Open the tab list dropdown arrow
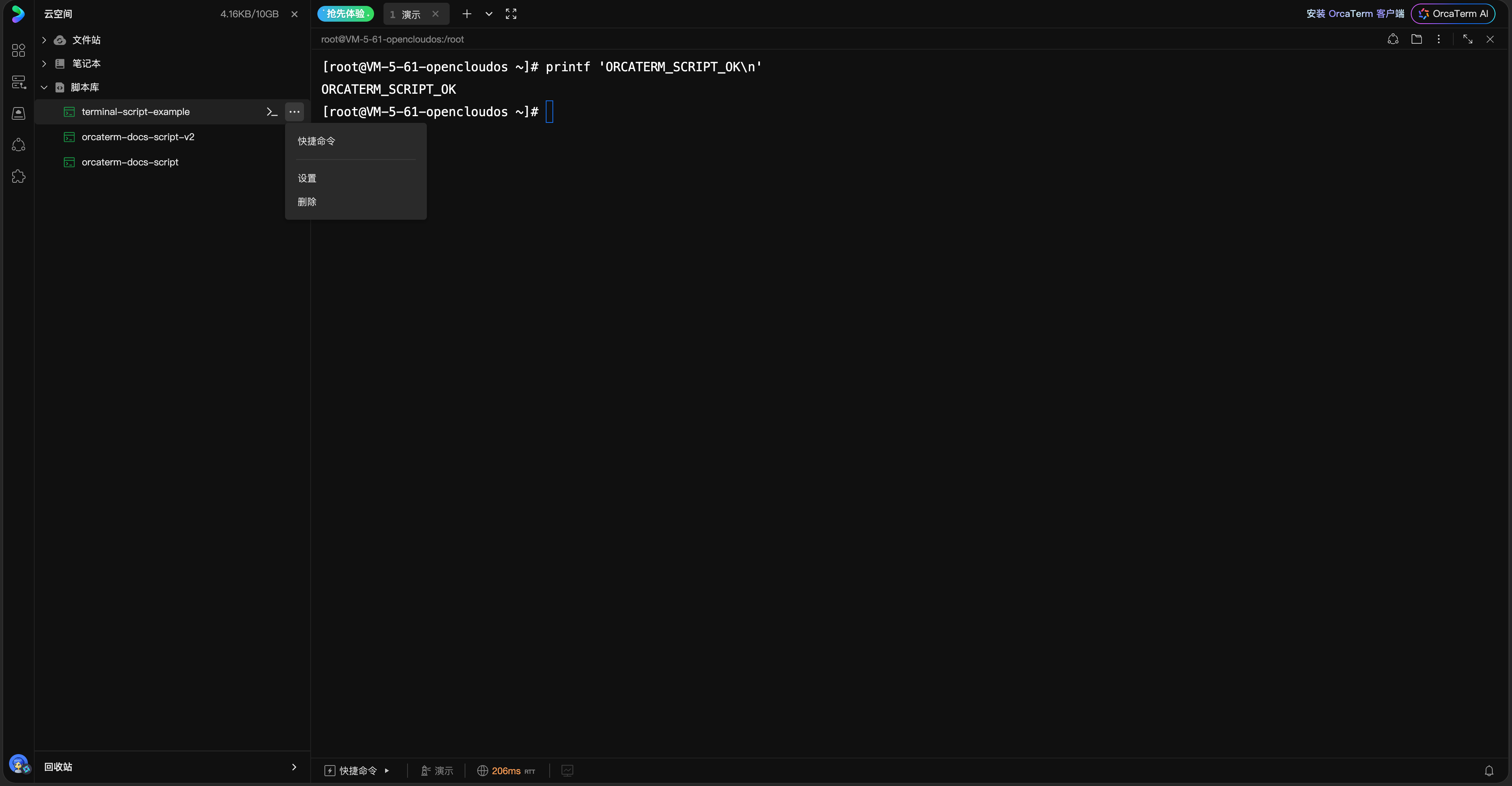1512x786 pixels. (x=488, y=14)
